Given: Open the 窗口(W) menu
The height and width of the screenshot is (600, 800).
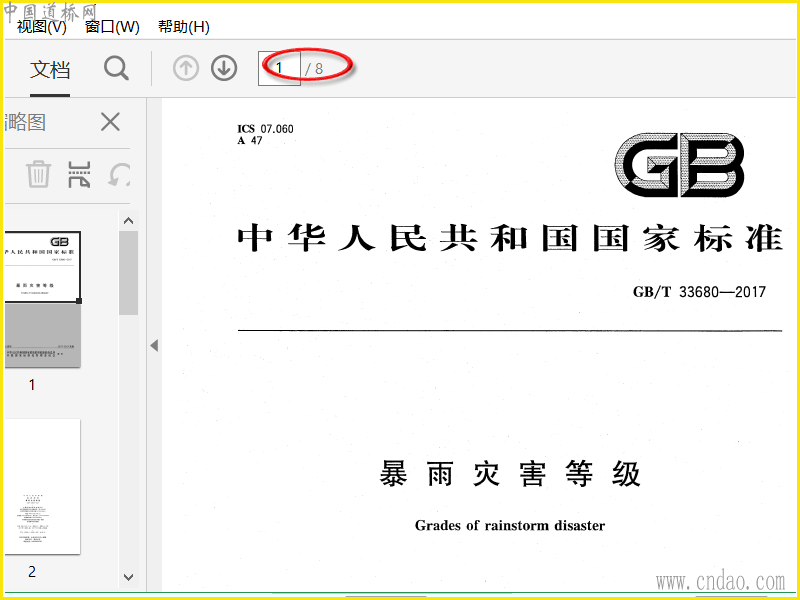Looking at the screenshot, I should pos(112,27).
